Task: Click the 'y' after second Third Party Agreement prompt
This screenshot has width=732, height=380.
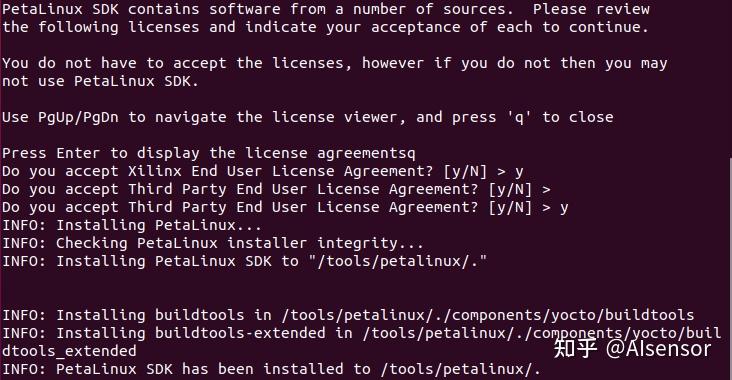Action: pyautogui.click(x=564, y=207)
